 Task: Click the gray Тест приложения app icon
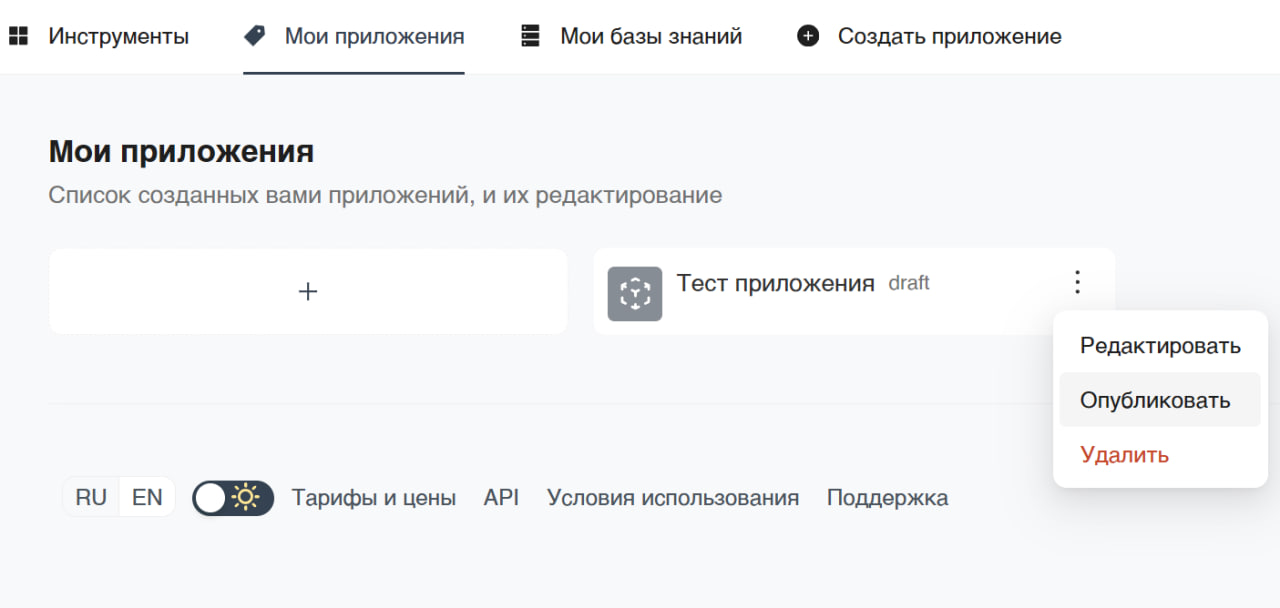(635, 293)
